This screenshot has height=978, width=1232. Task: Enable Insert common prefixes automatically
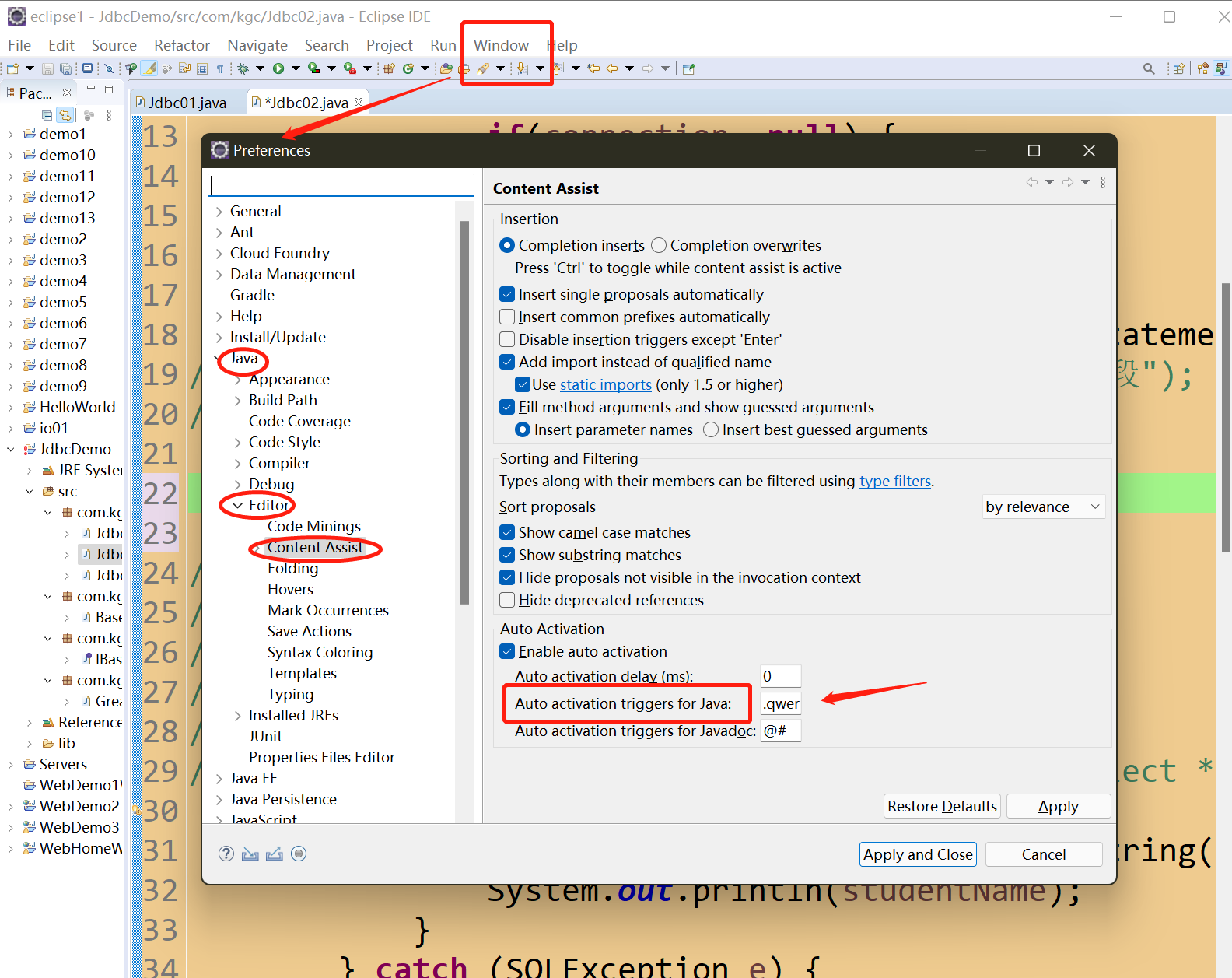coord(507,317)
